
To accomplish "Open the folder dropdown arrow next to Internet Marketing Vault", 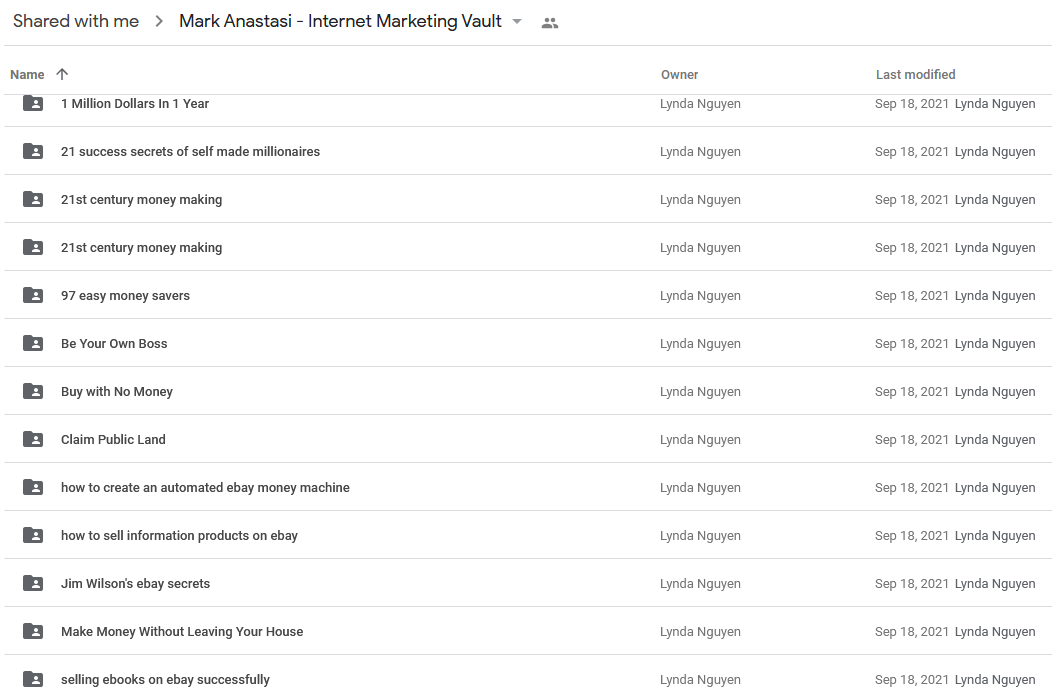I will 517,21.
